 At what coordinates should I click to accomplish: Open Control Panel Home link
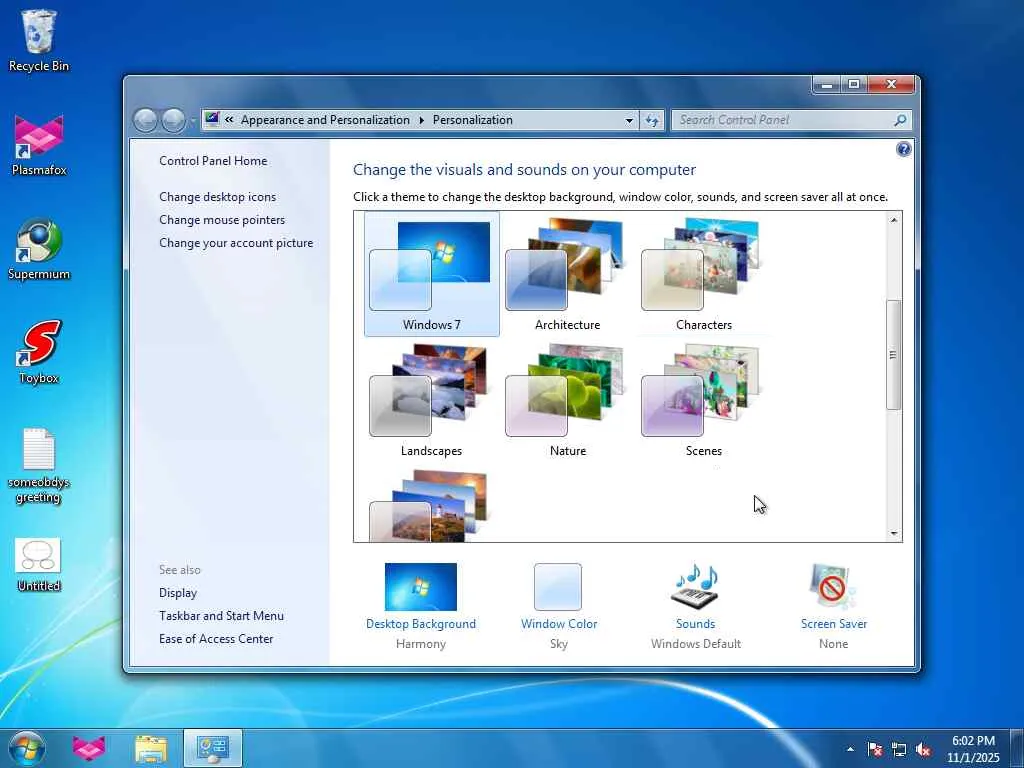tap(213, 161)
